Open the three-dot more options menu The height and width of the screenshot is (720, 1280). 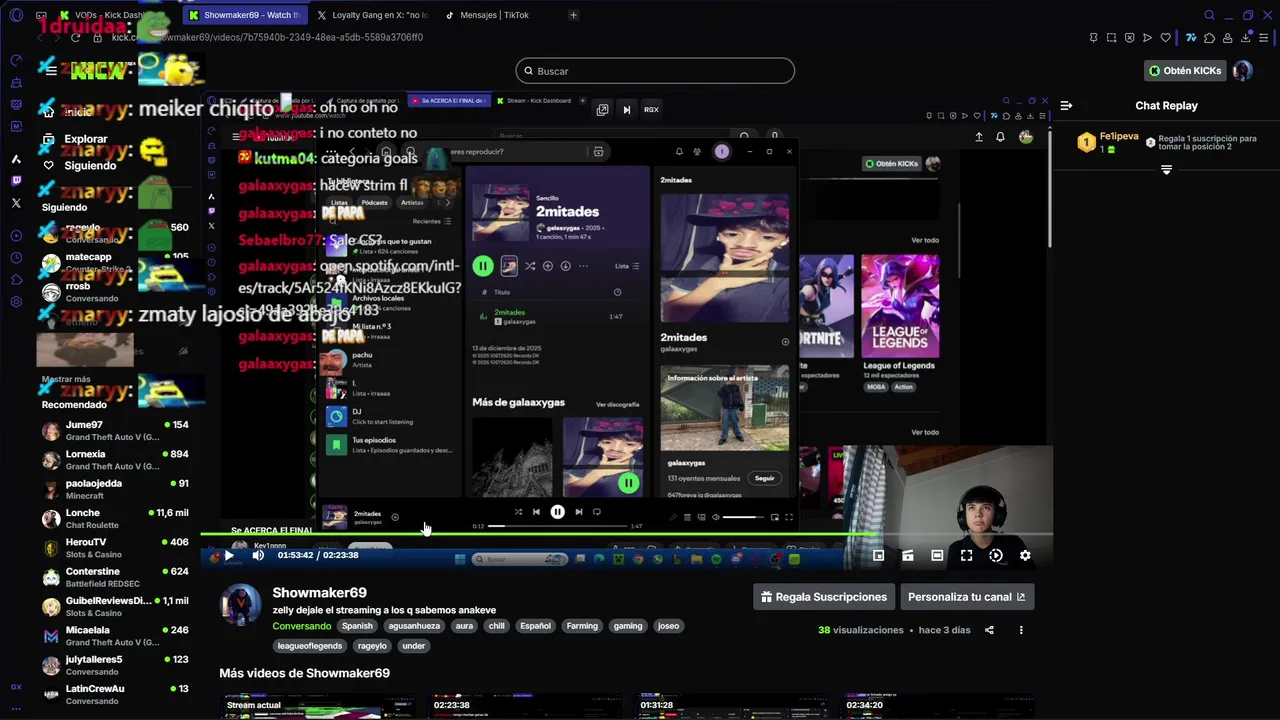click(1021, 630)
